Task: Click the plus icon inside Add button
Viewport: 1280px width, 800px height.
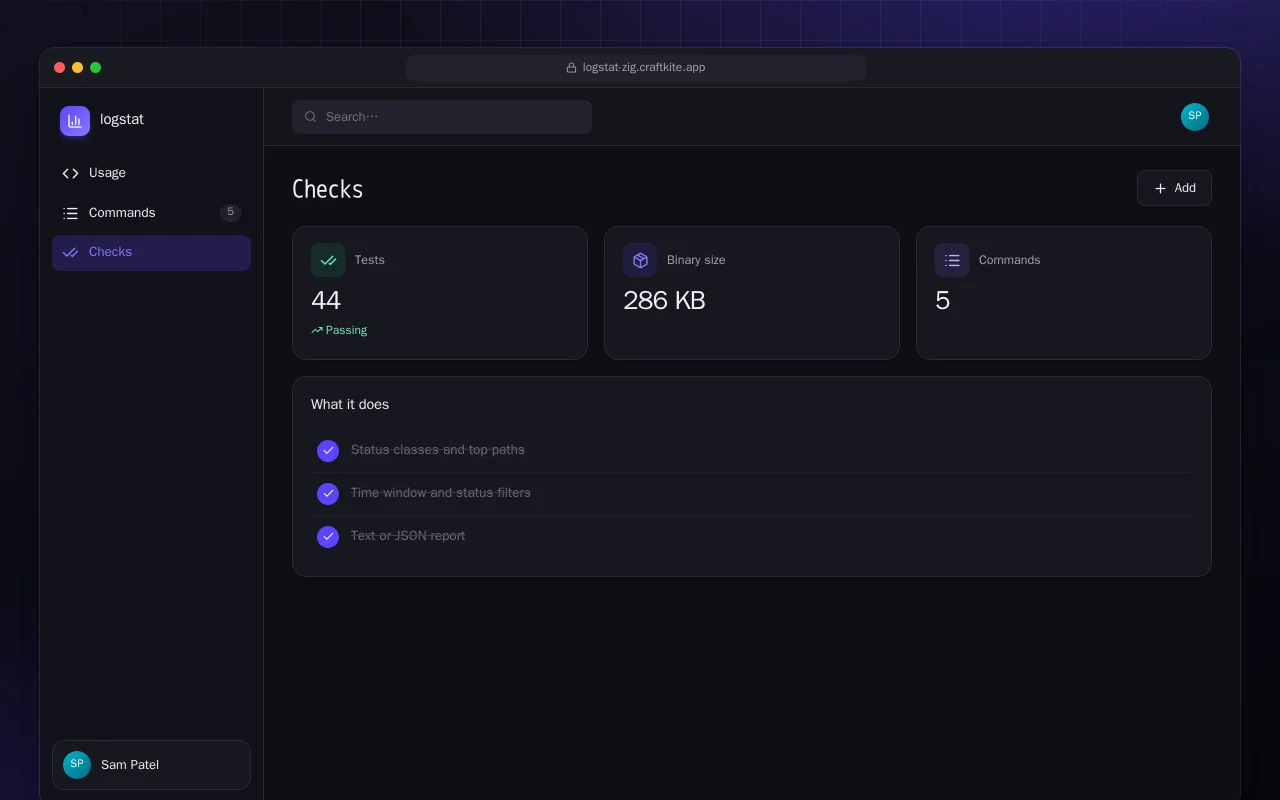Action: [x=1160, y=188]
